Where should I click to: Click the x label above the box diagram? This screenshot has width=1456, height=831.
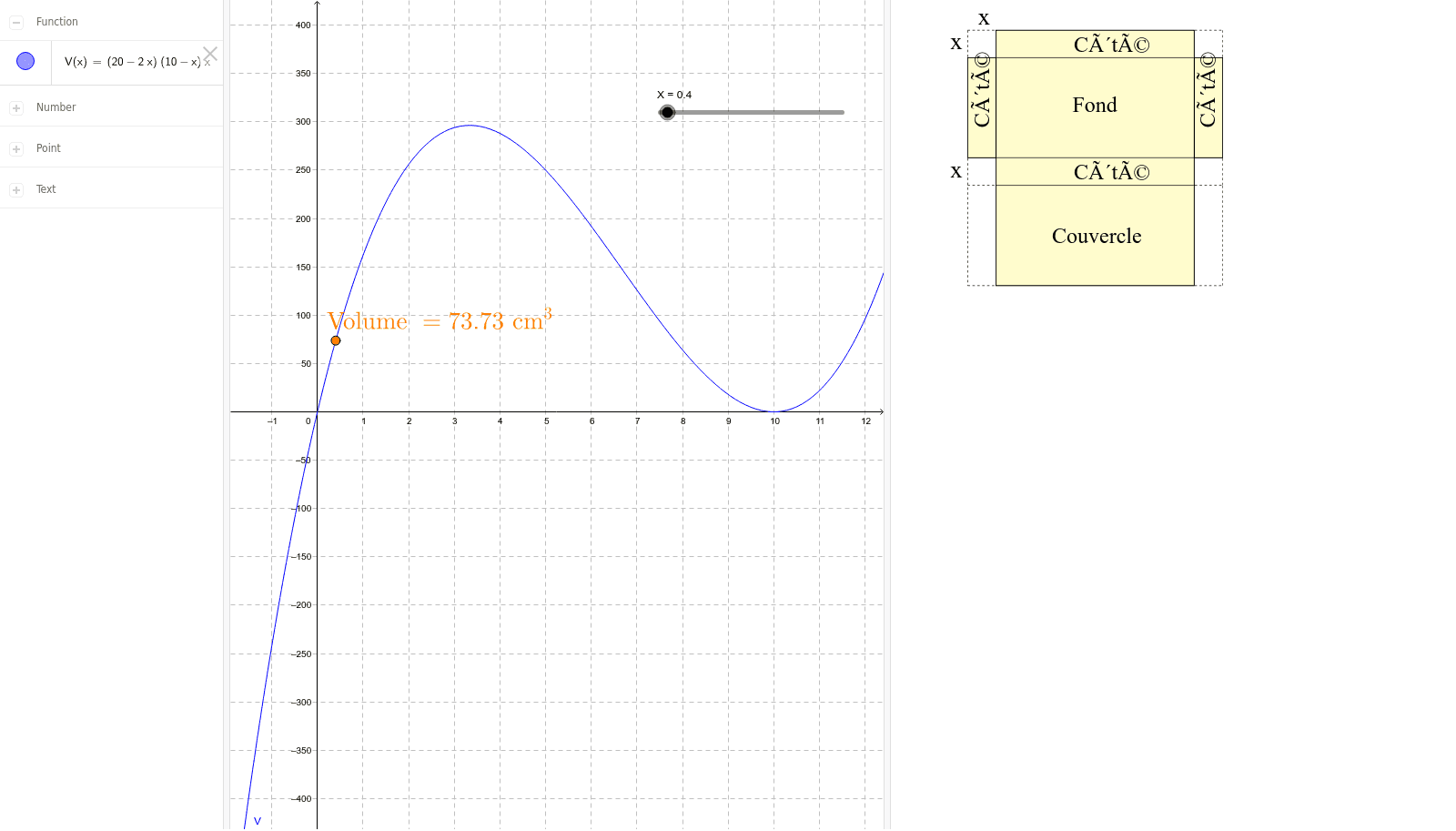tap(984, 18)
